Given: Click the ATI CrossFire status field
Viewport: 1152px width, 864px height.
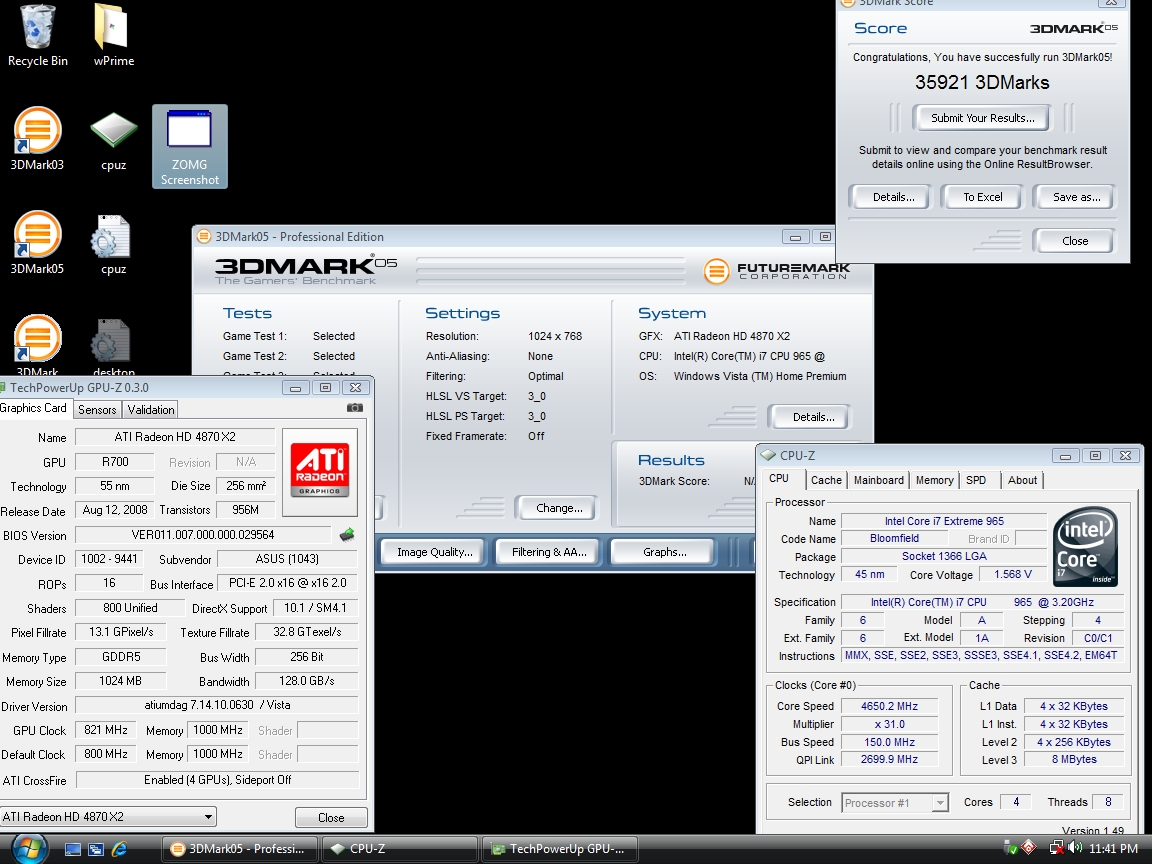Looking at the screenshot, I should point(217,780).
